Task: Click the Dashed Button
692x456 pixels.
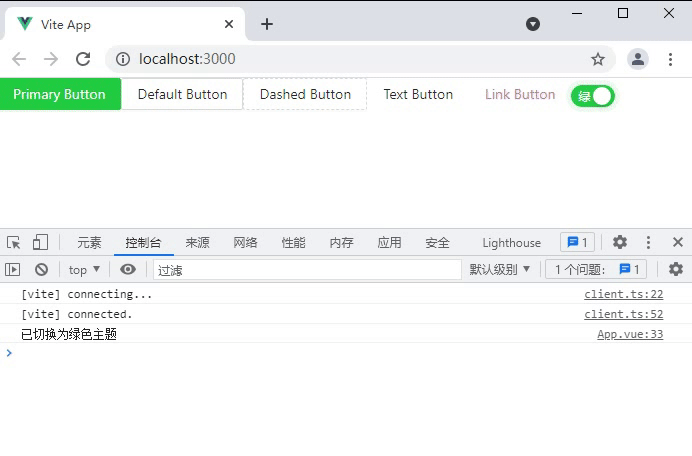Action: 305,94
